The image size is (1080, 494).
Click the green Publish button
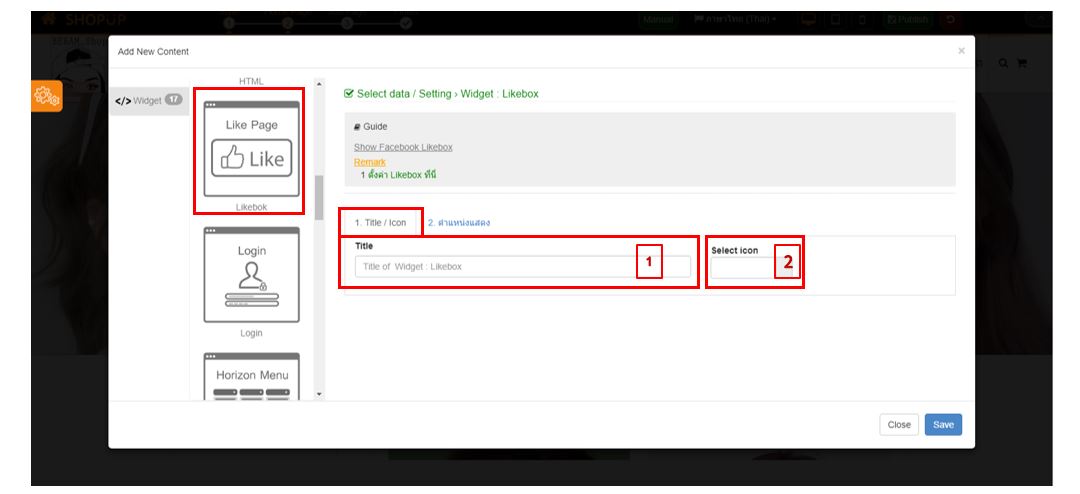click(907, 20)
